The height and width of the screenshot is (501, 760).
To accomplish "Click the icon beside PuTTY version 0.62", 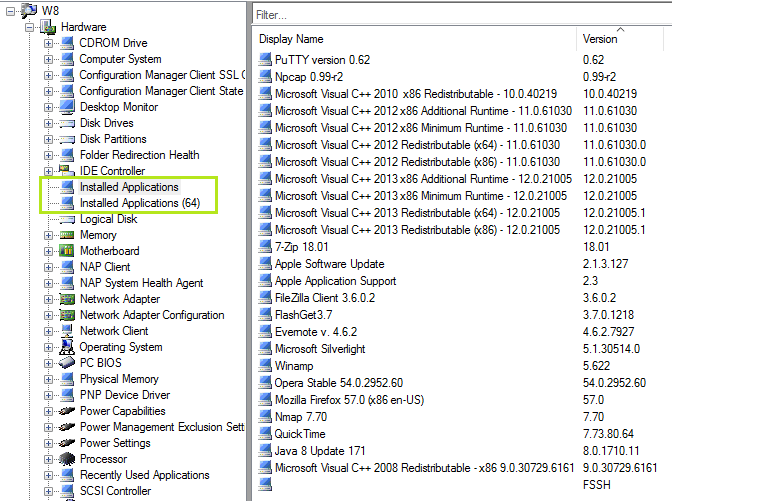I will pos(265,60).
